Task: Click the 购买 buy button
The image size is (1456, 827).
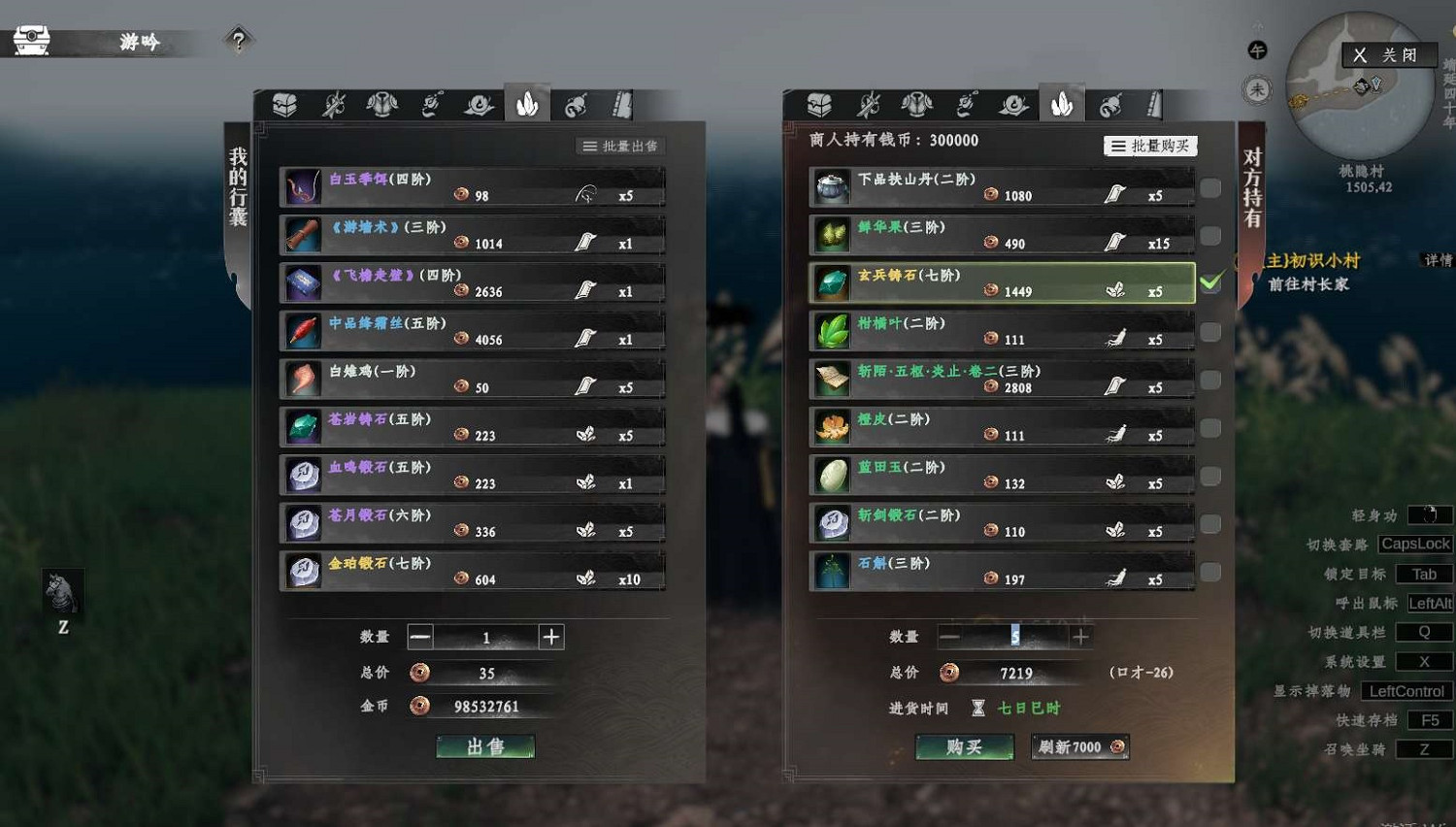Action: tap(965, 746)
